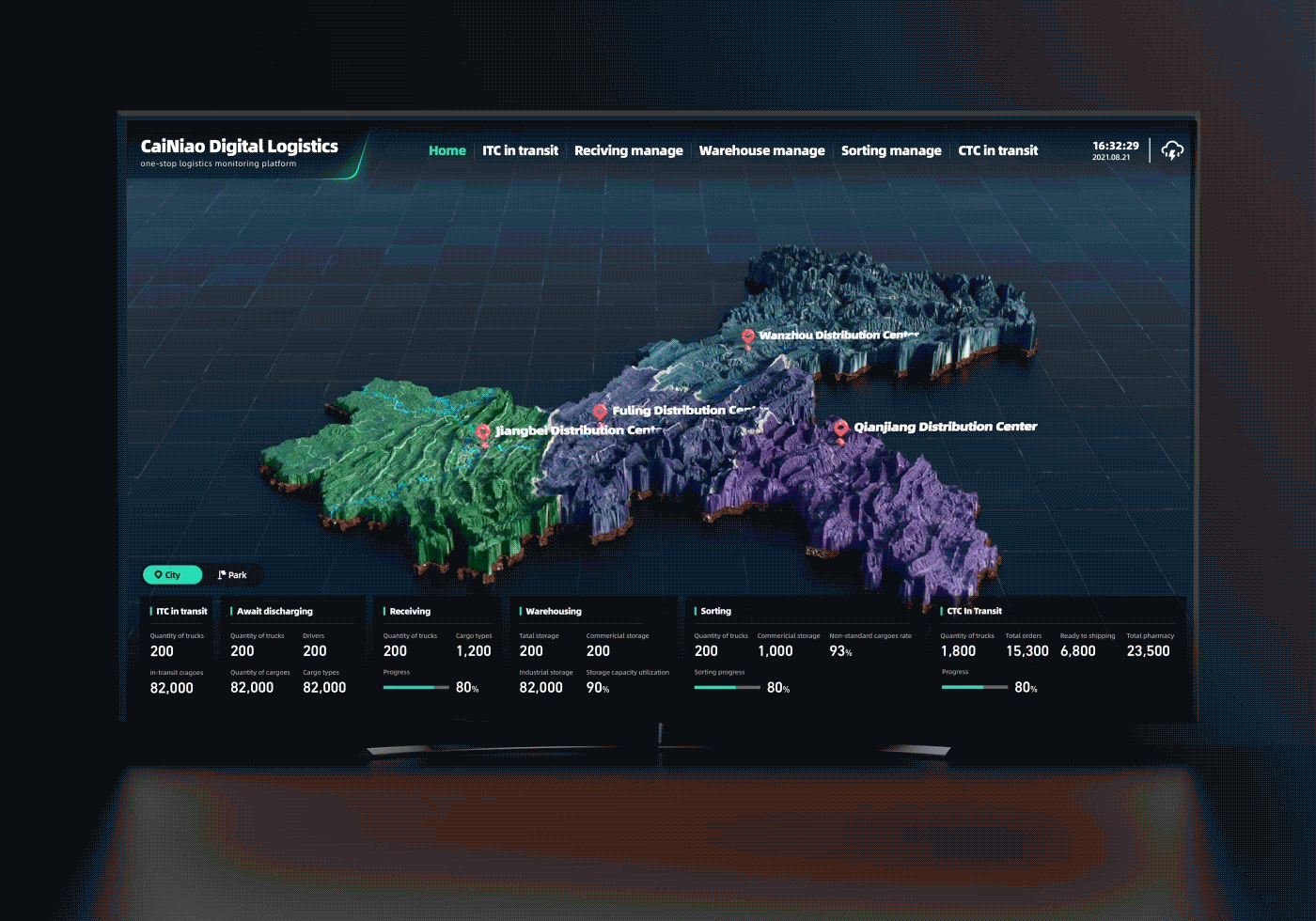1316x921 pixels.
Task: Click CTC Total orders value 15,300
Action: [x=1027, y=651]
